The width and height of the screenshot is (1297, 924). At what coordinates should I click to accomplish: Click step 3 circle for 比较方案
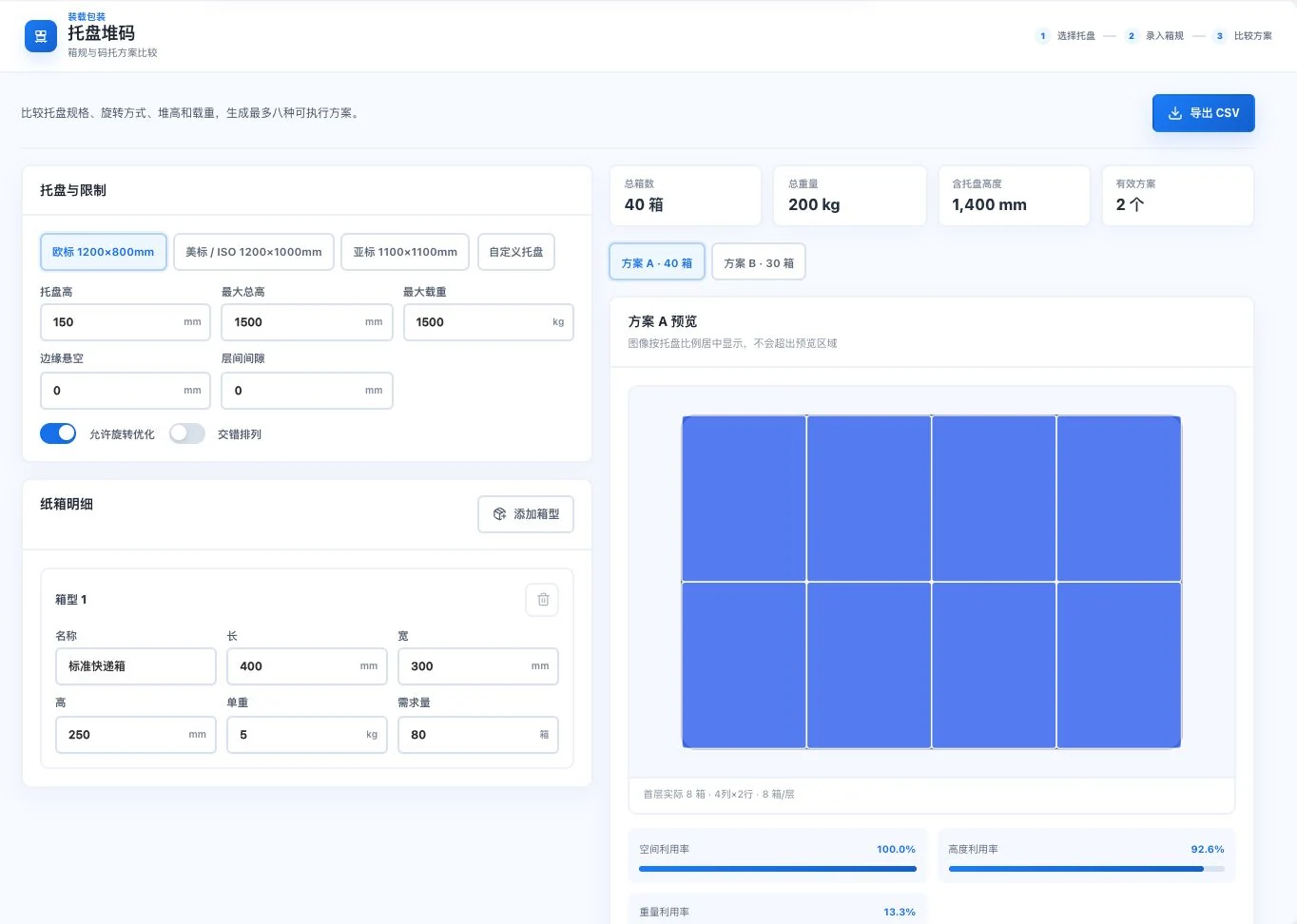click(1220, 36)
